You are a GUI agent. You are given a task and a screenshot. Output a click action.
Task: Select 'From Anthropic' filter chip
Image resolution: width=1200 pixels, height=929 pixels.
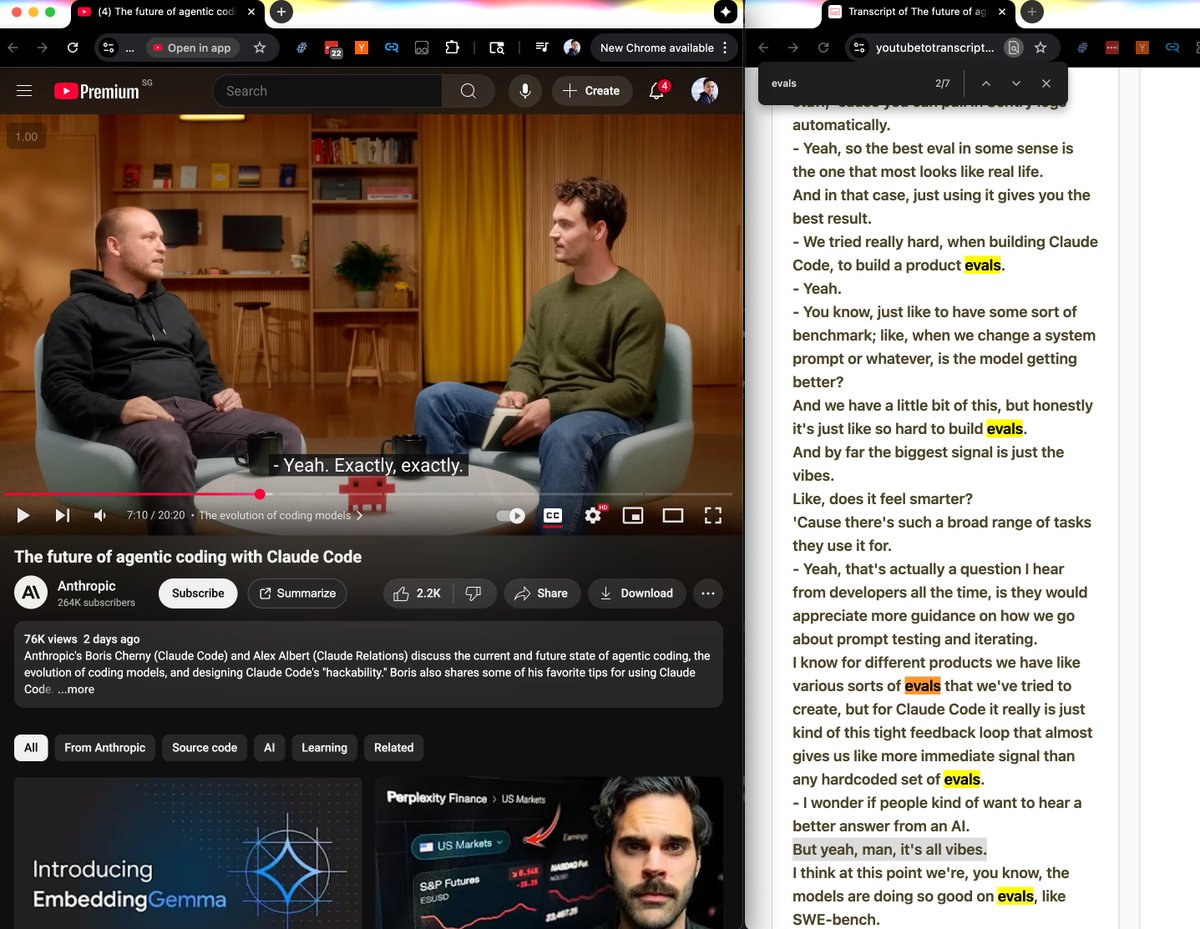click(105, 747)
